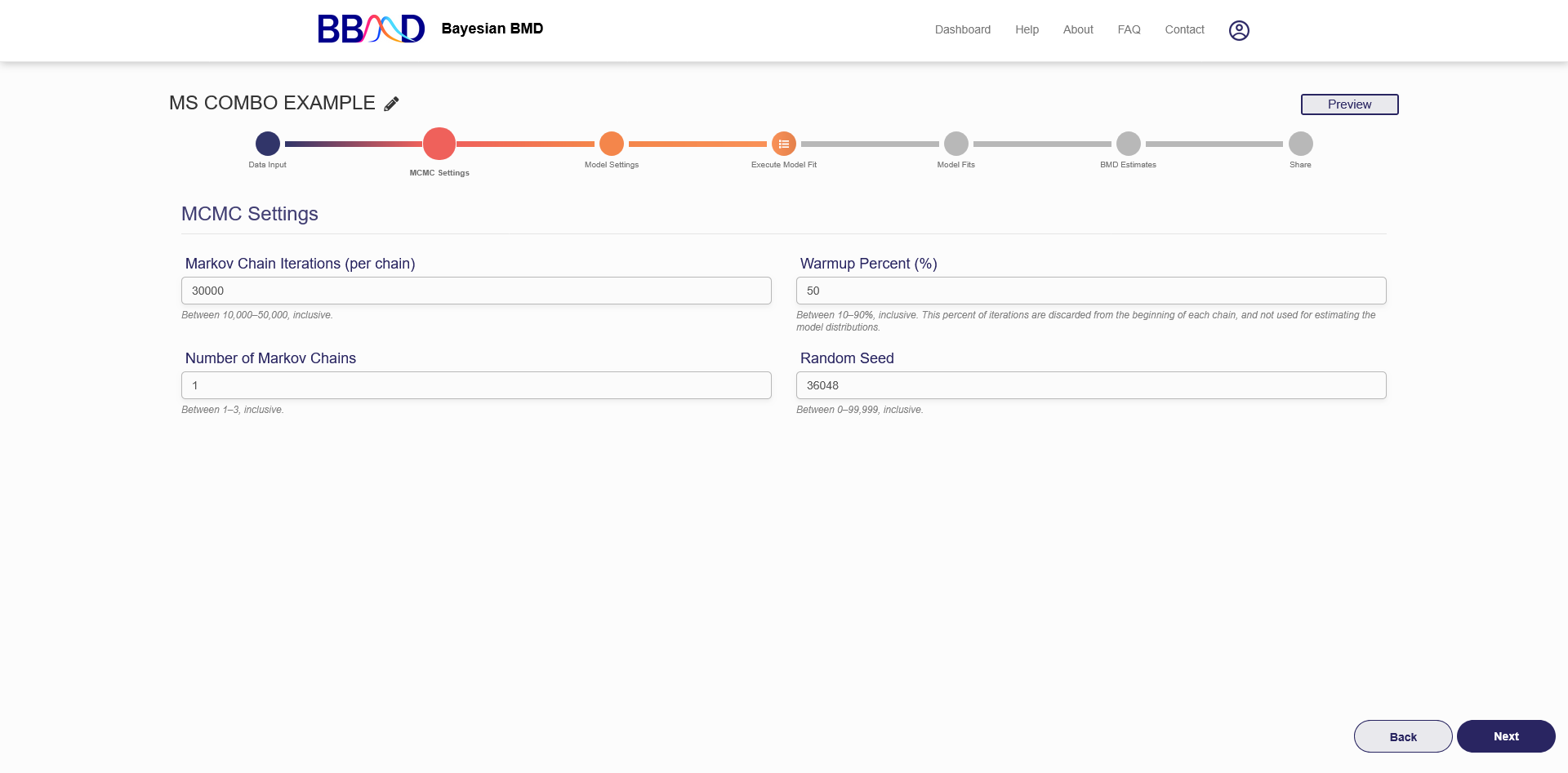
Task: Select the MCMC Settings step circle
Action: (439, 144)
